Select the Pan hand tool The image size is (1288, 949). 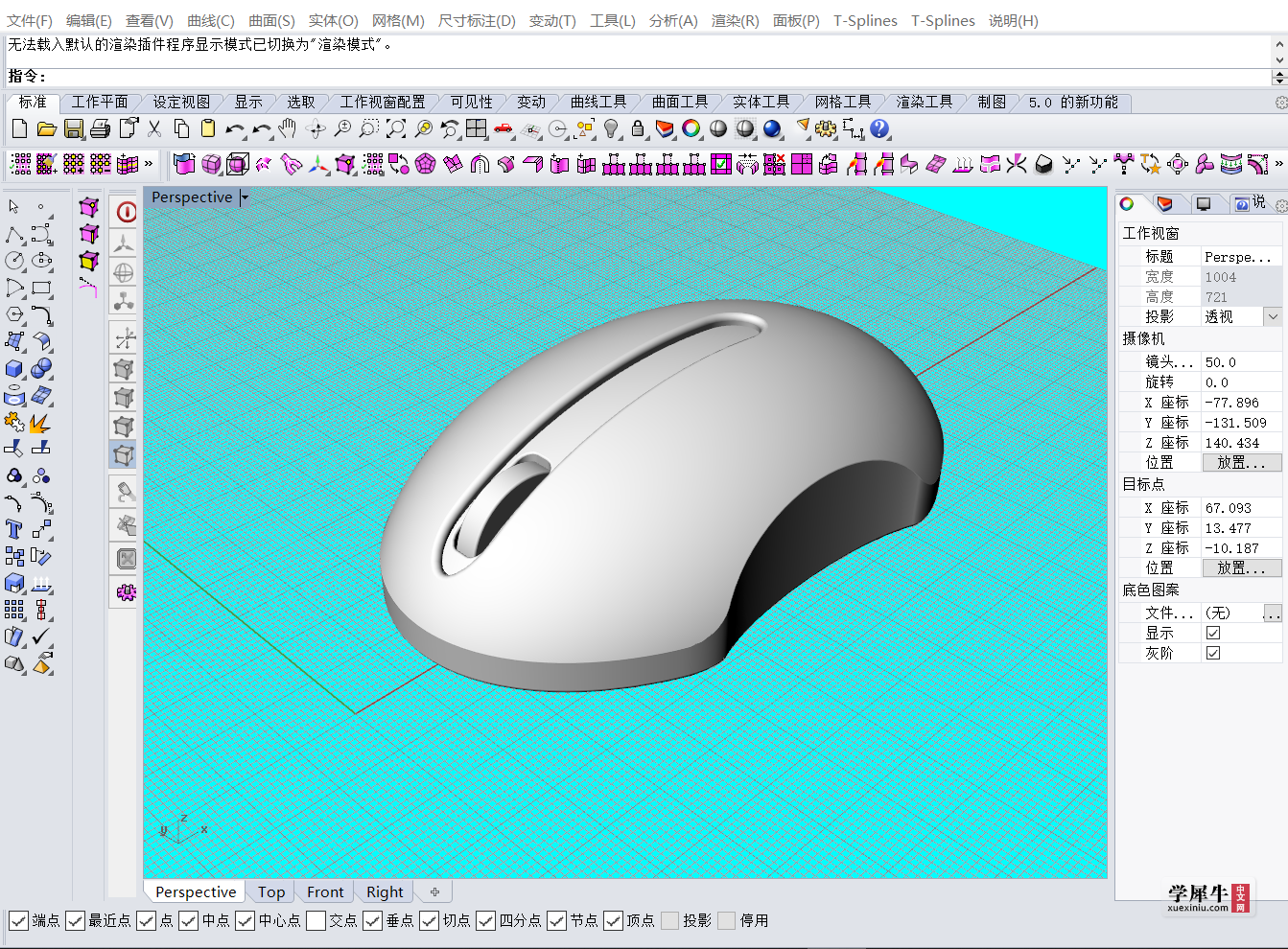(x=288, y=128)
